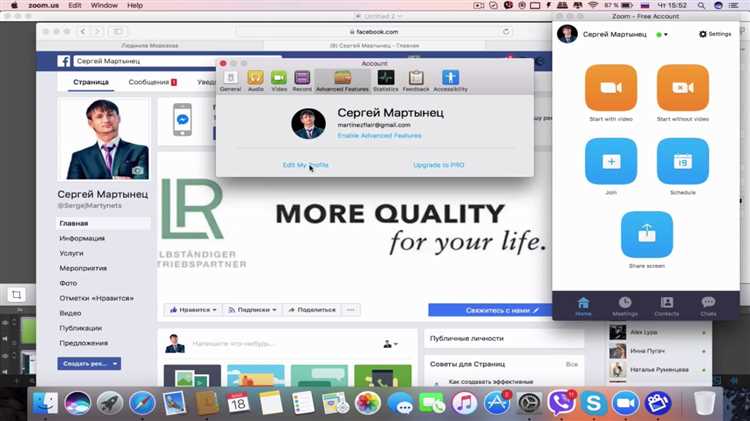This screenshot has width=750, height=421.
Task: Open Safari from the Dock
Action: pyautogui.click(x=142, y=403)
